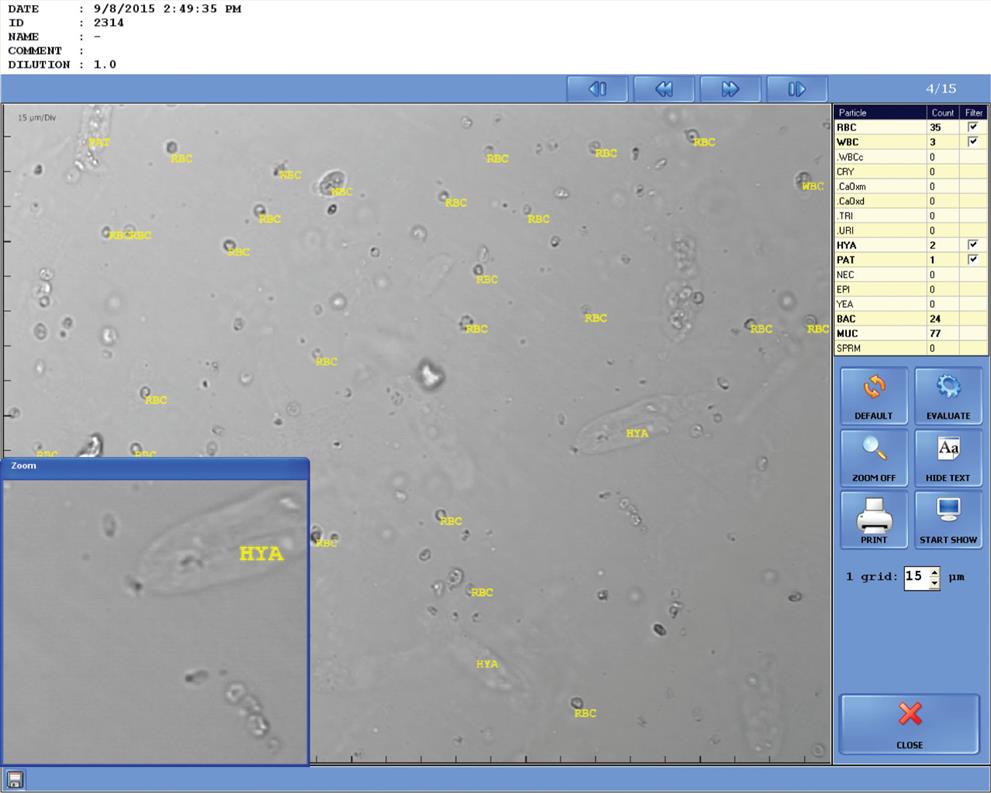This screenshot has width=991, height=793.
Task: Click the Close button with red X
Action: [908, 723]
